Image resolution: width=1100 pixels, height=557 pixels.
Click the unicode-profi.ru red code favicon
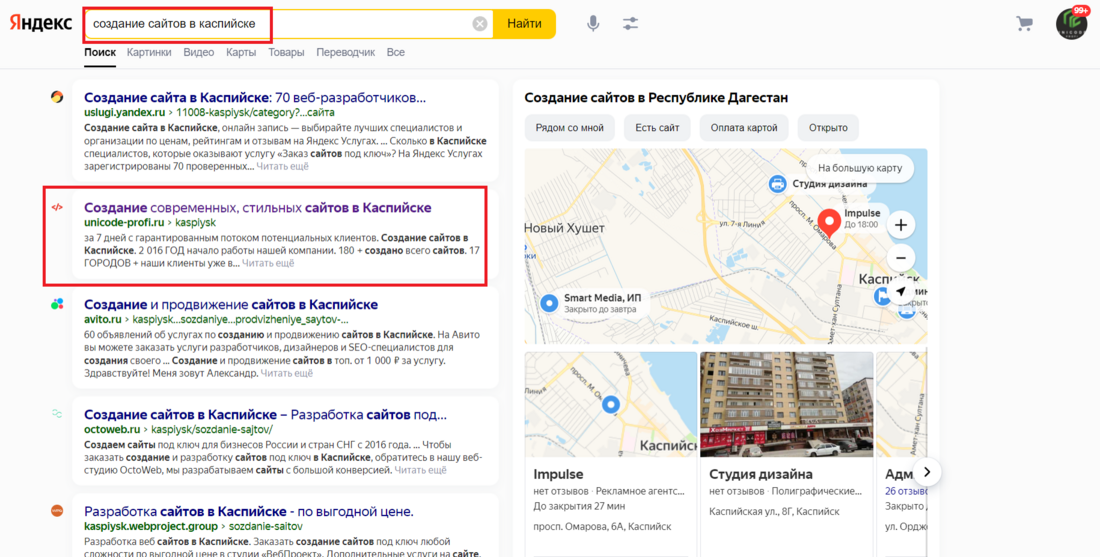coord(57,208)
